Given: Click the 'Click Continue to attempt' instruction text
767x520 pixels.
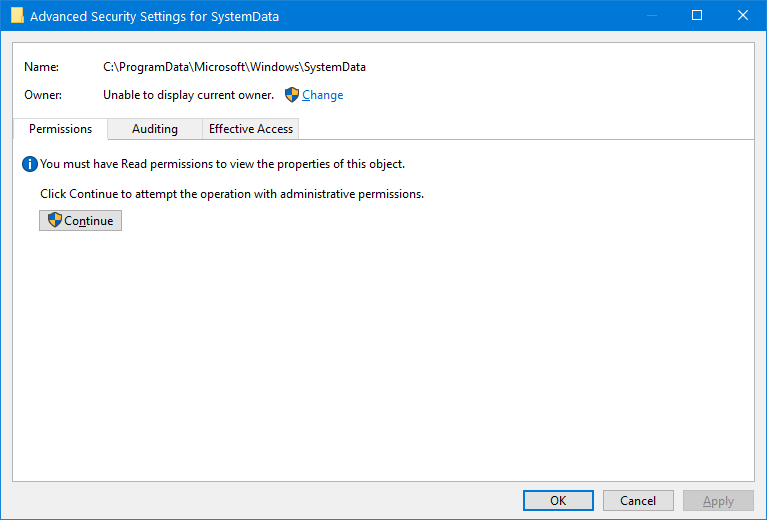Looking at the screenshot, I should pos(232,194).
